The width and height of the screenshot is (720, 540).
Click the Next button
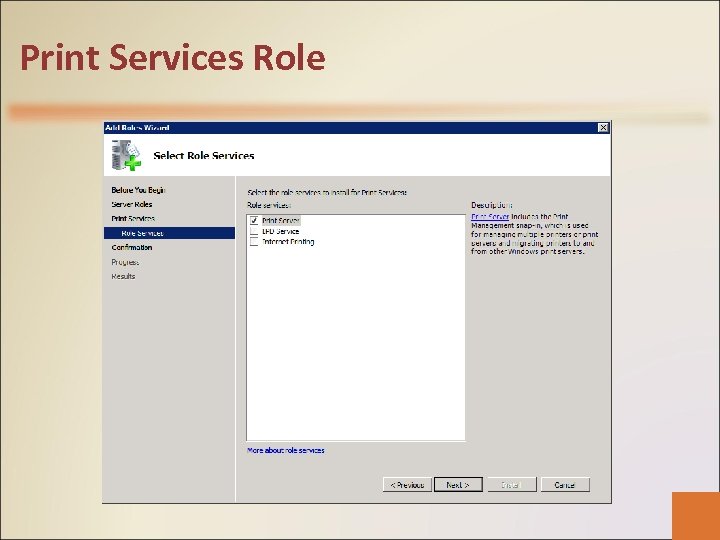pos(458,485)
